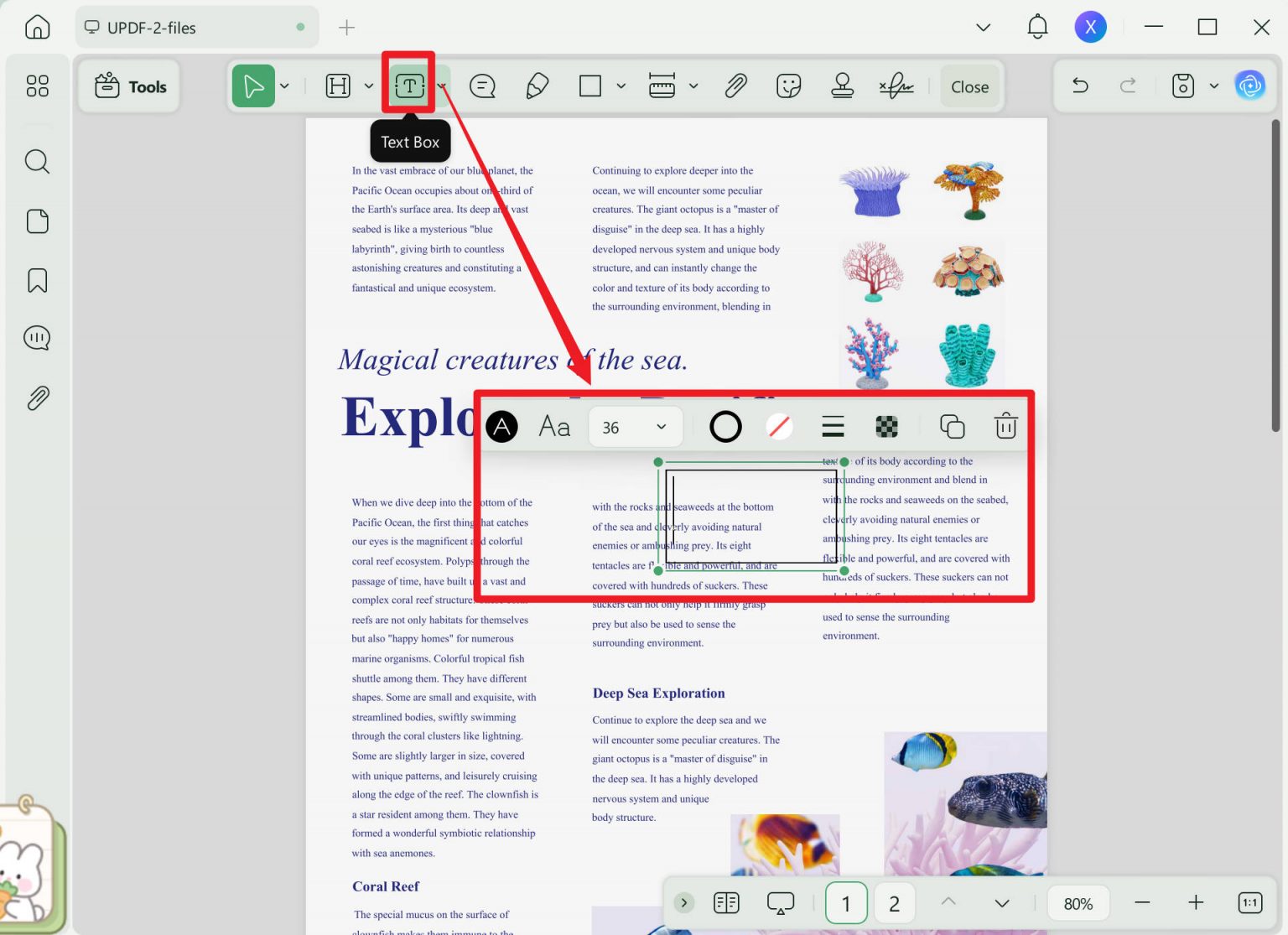
Task: Duplicate the selected text box
Action: (953, 426)
